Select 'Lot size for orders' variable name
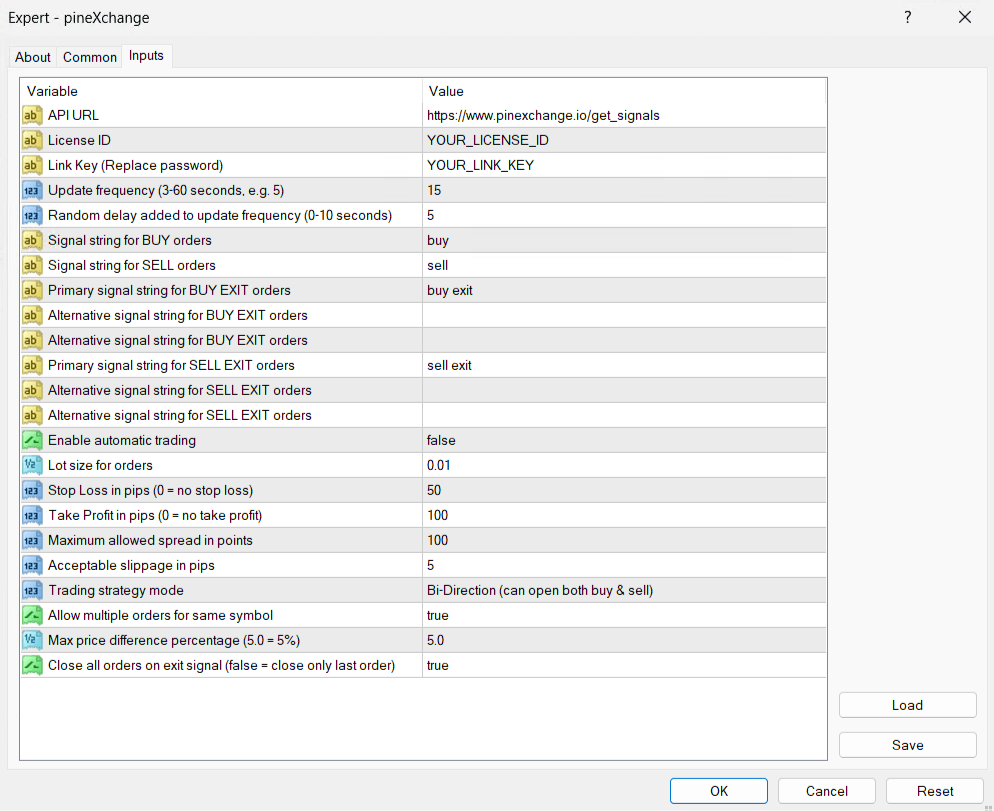The width and height of the screenshot is (994, 811). coord(100,465)
